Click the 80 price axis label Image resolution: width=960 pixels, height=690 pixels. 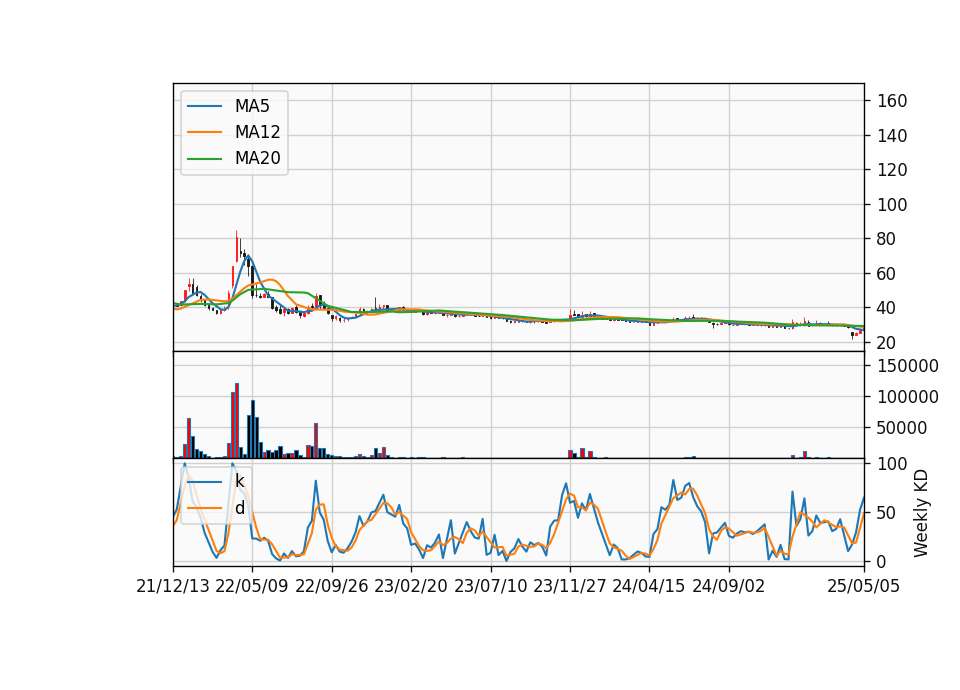(x=887, y=239)
